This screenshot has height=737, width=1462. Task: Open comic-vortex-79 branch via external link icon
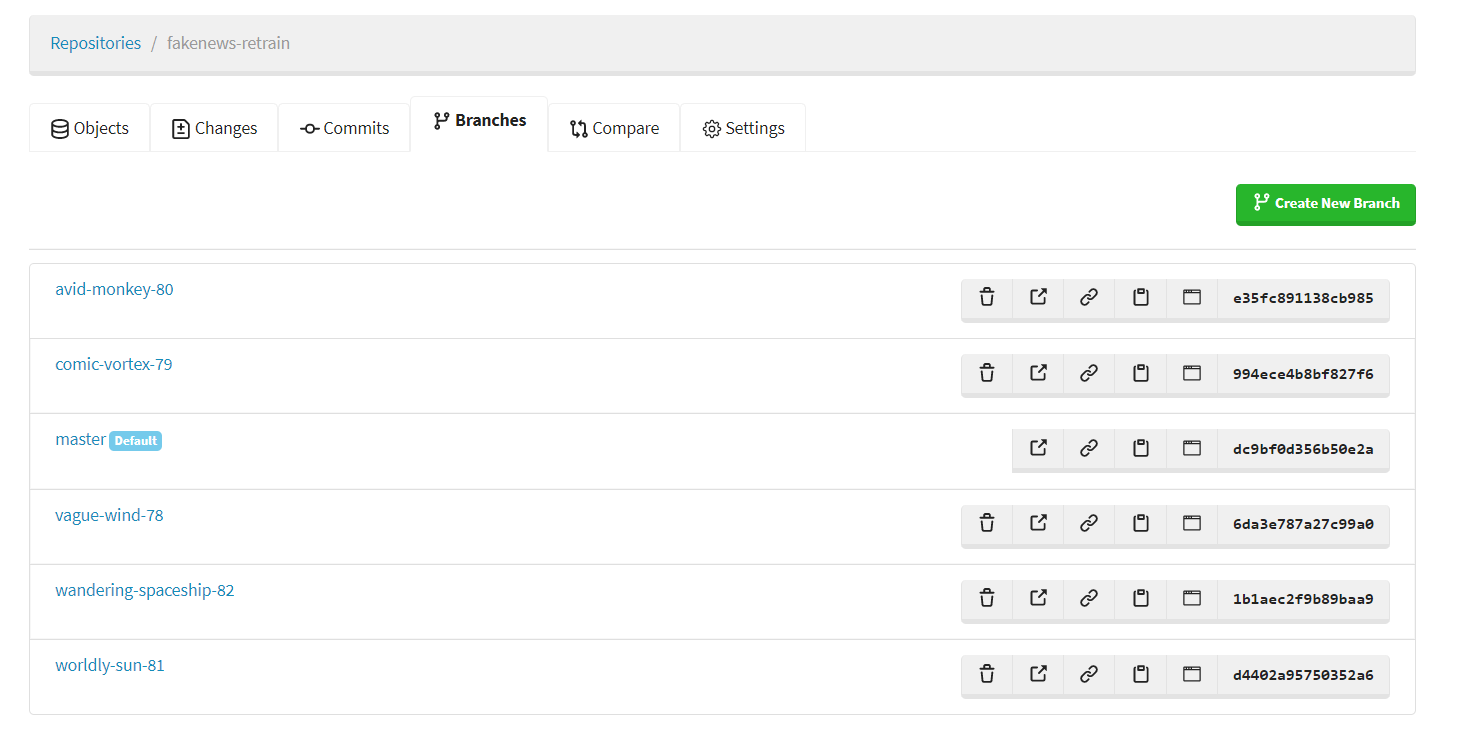coord(1038,373)
